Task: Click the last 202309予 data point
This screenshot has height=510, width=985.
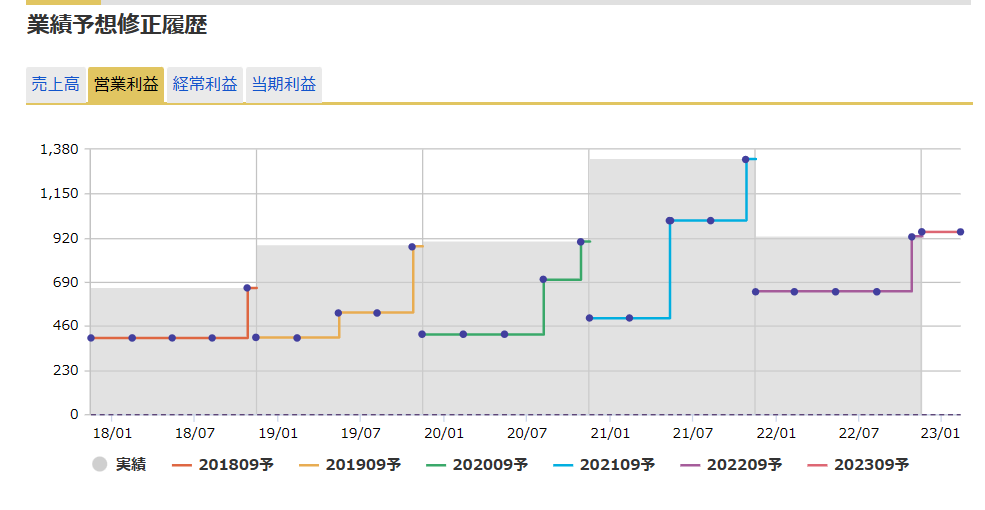Action: coord(960,232)
